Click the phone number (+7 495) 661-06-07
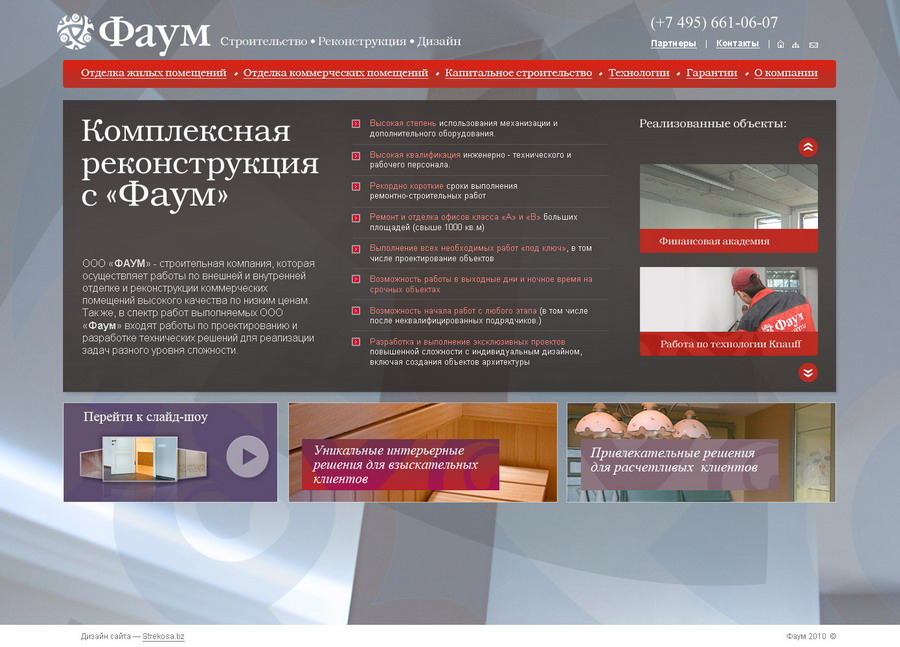Image resolution: width=900 pixels, height=647 pixels. (714, 22)
